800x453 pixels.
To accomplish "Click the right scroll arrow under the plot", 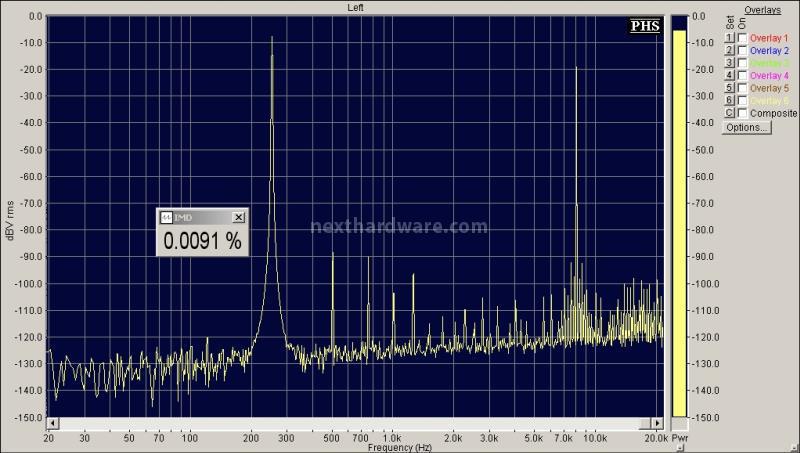I will [657, 423].
